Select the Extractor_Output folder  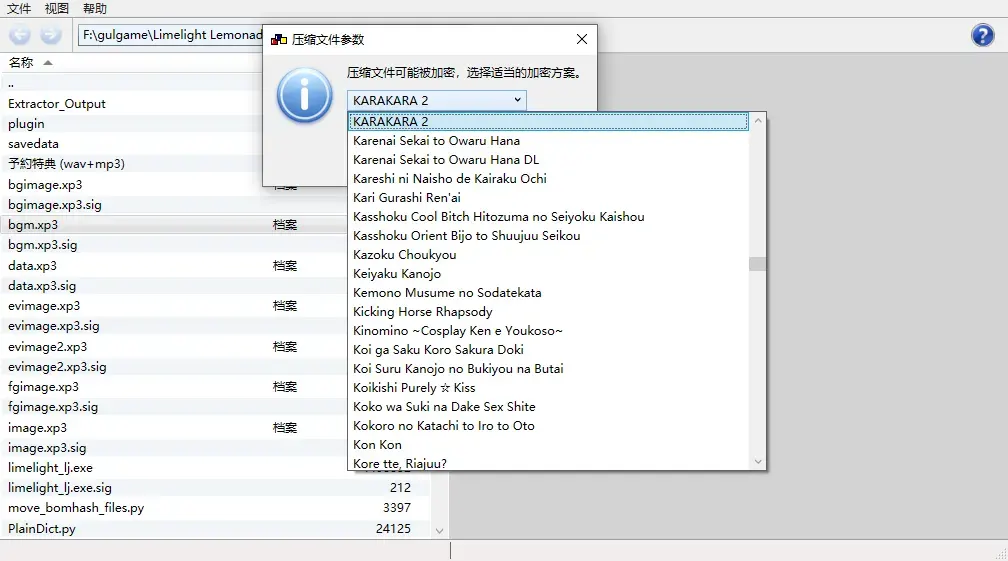click(x=57, y=103)
